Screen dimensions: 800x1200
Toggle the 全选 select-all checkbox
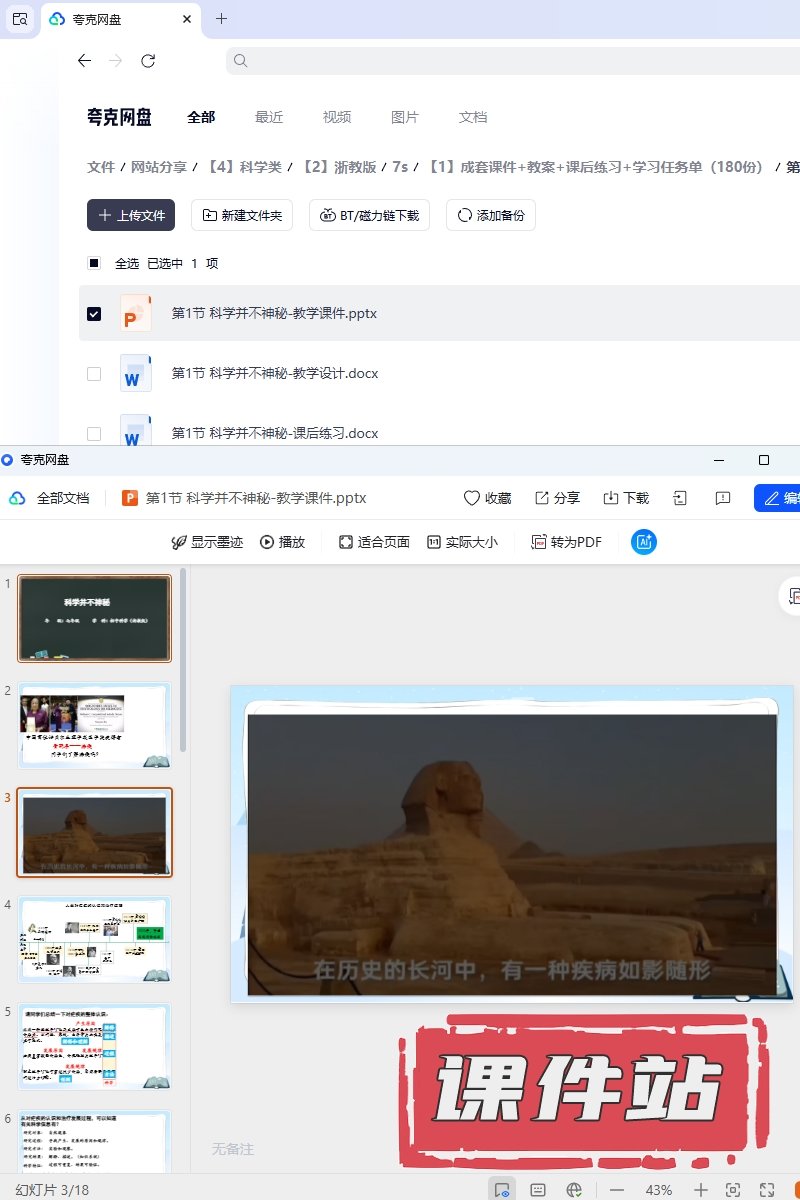pos(94,264)
